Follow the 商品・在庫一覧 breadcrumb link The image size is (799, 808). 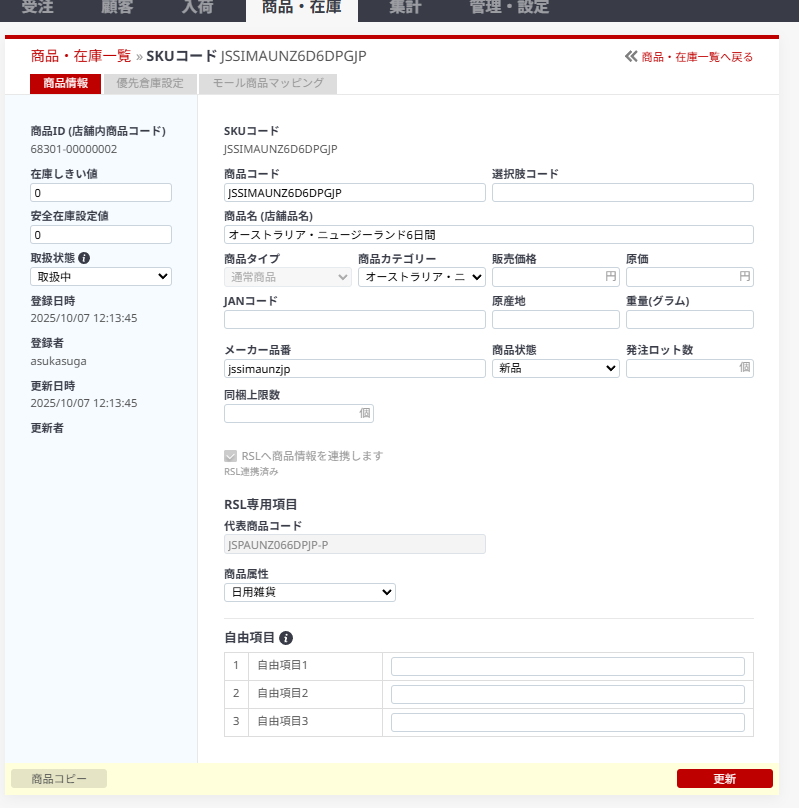point(80,56)
